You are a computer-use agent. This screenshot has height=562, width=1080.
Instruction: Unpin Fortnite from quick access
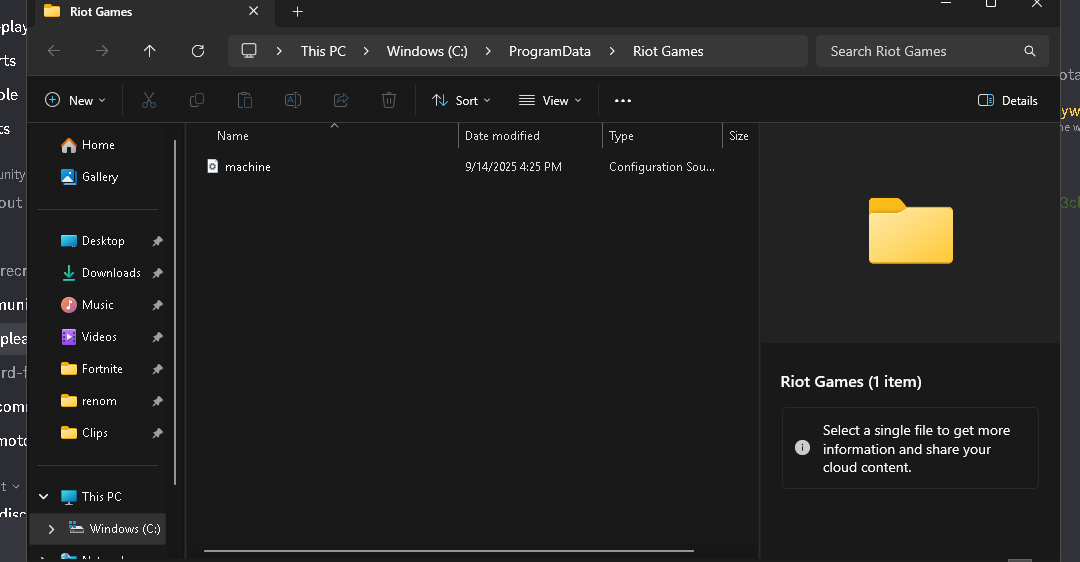pyautogui.click(x=158, y=369)
